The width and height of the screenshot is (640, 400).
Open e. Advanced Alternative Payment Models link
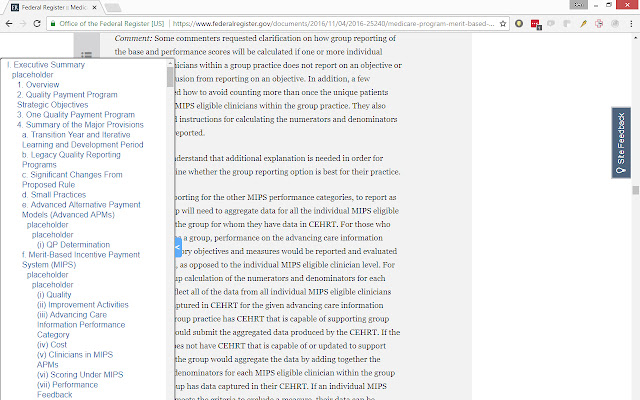click(x=81, y=209)
